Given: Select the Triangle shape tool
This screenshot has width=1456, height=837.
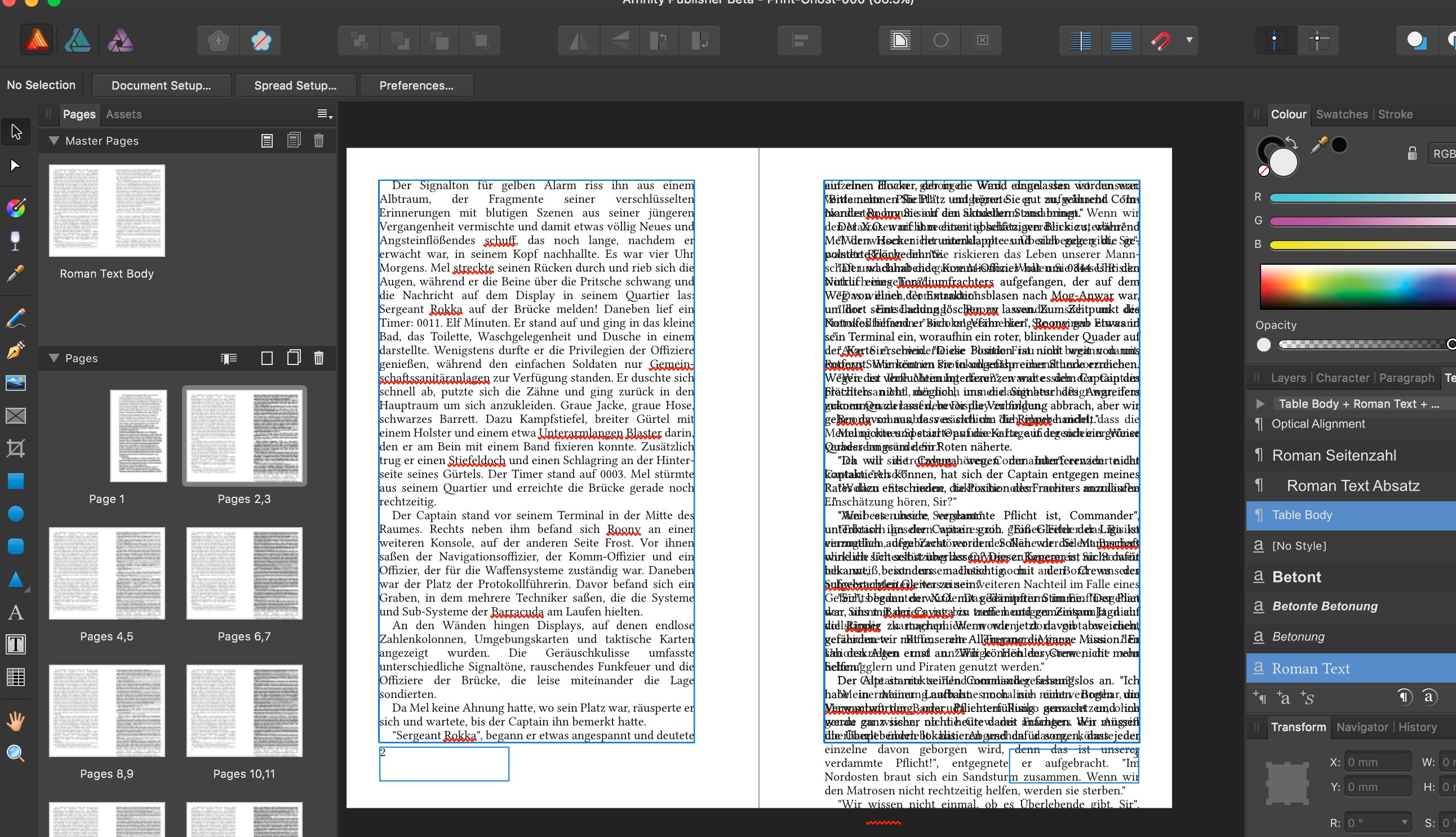Looking at the screenshot, I should coord(16,580).
